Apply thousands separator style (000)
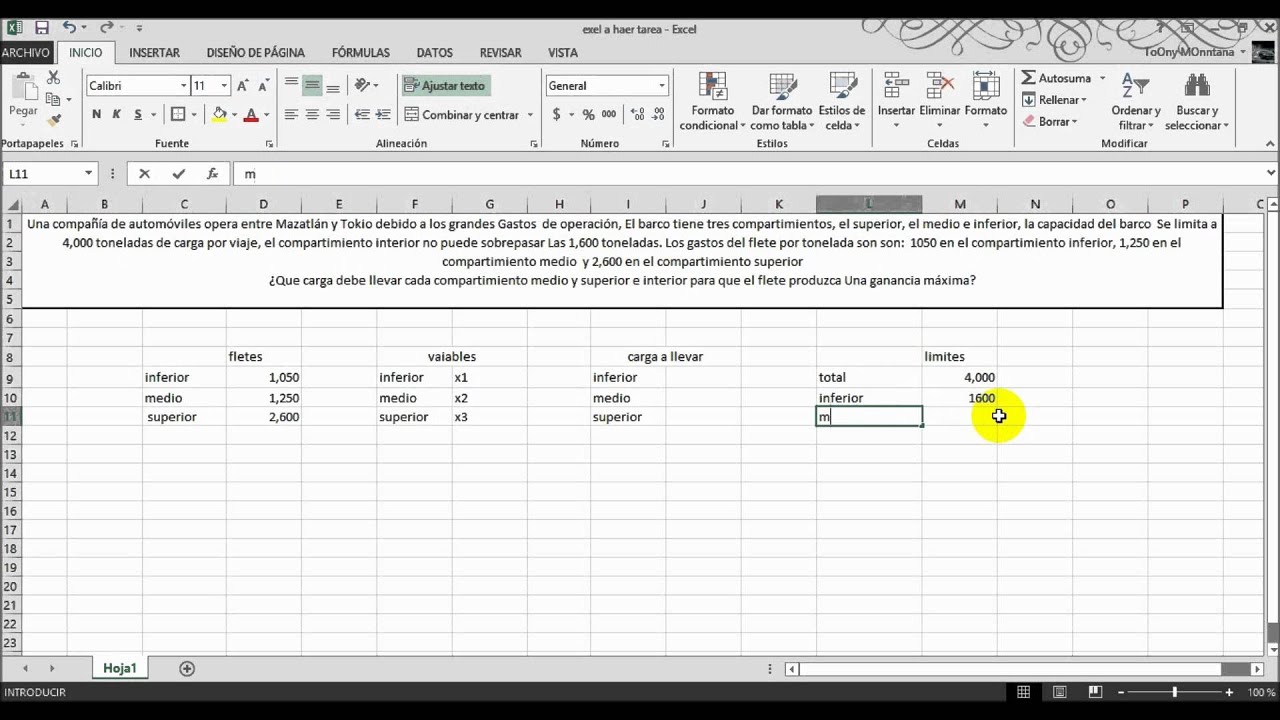The width and height of the screenshot is (1280, 720). point(609,115)
